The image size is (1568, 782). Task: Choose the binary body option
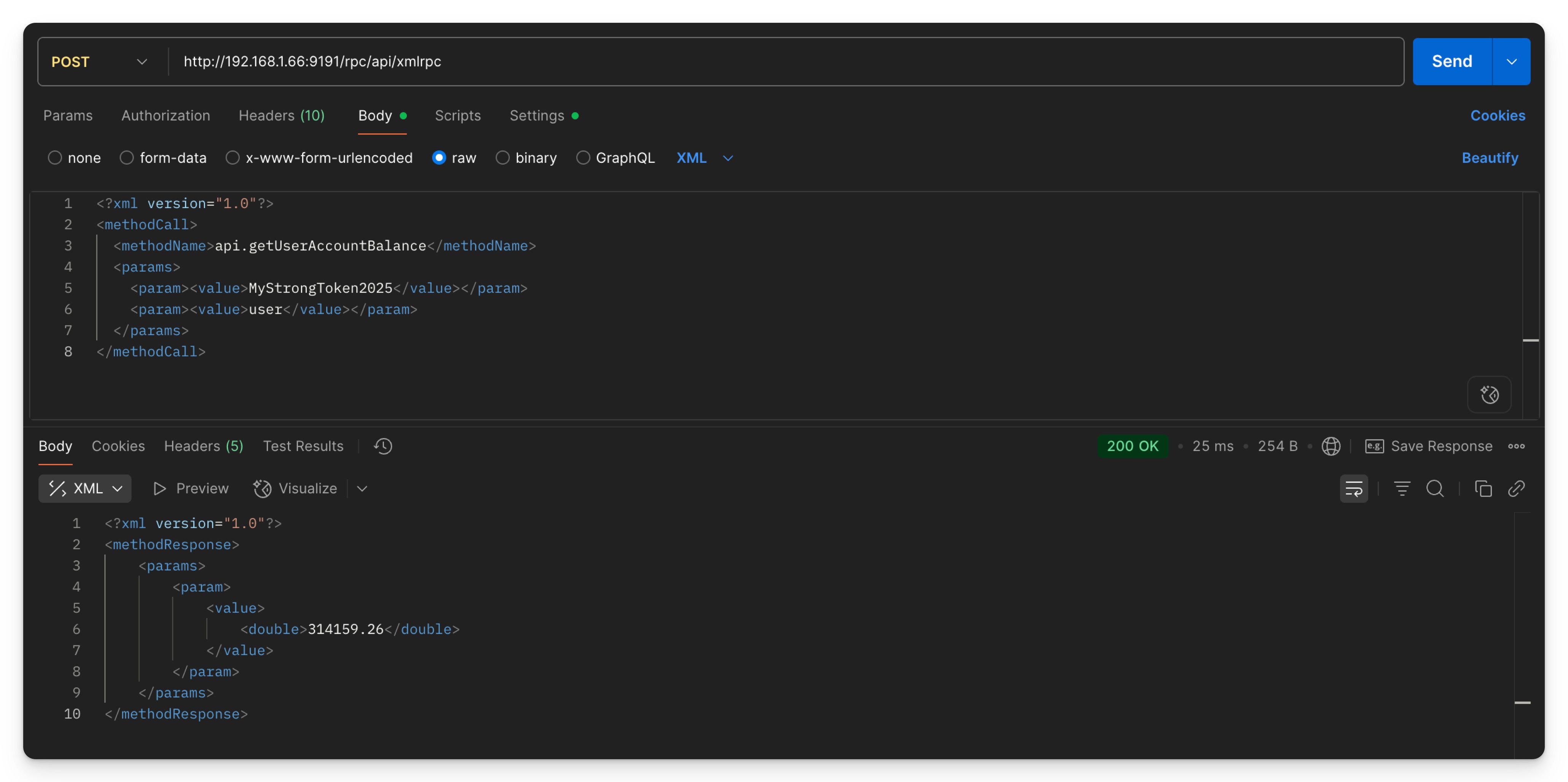click(502, 158)
